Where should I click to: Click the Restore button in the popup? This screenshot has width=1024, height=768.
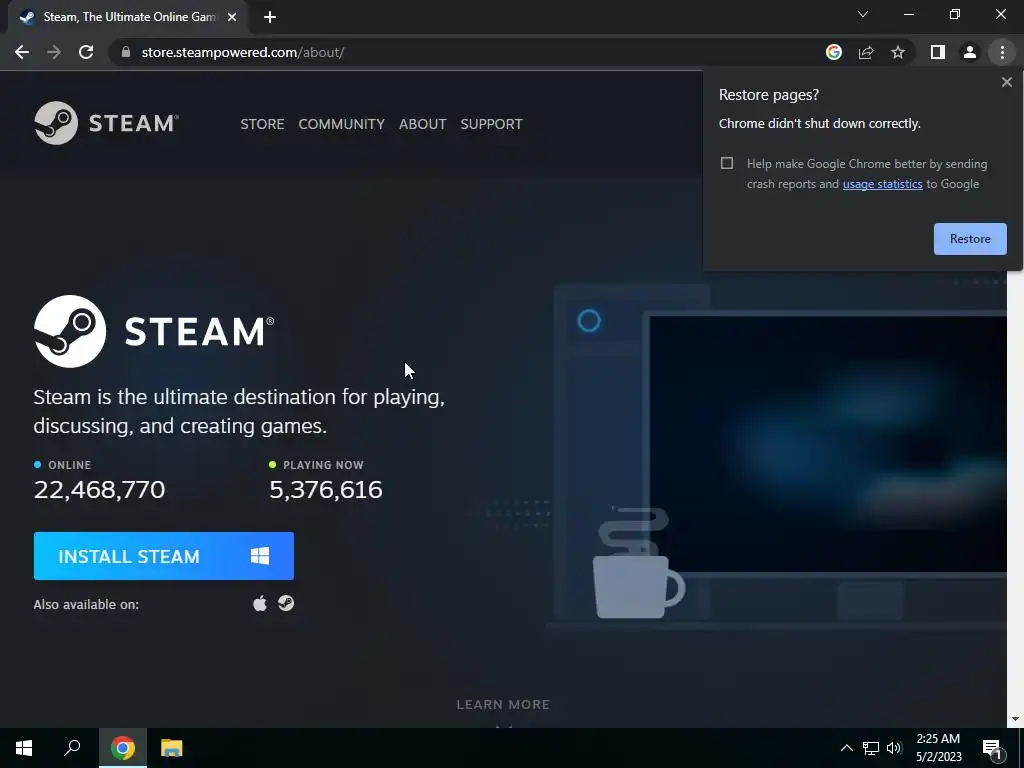(x=970, y=239)
